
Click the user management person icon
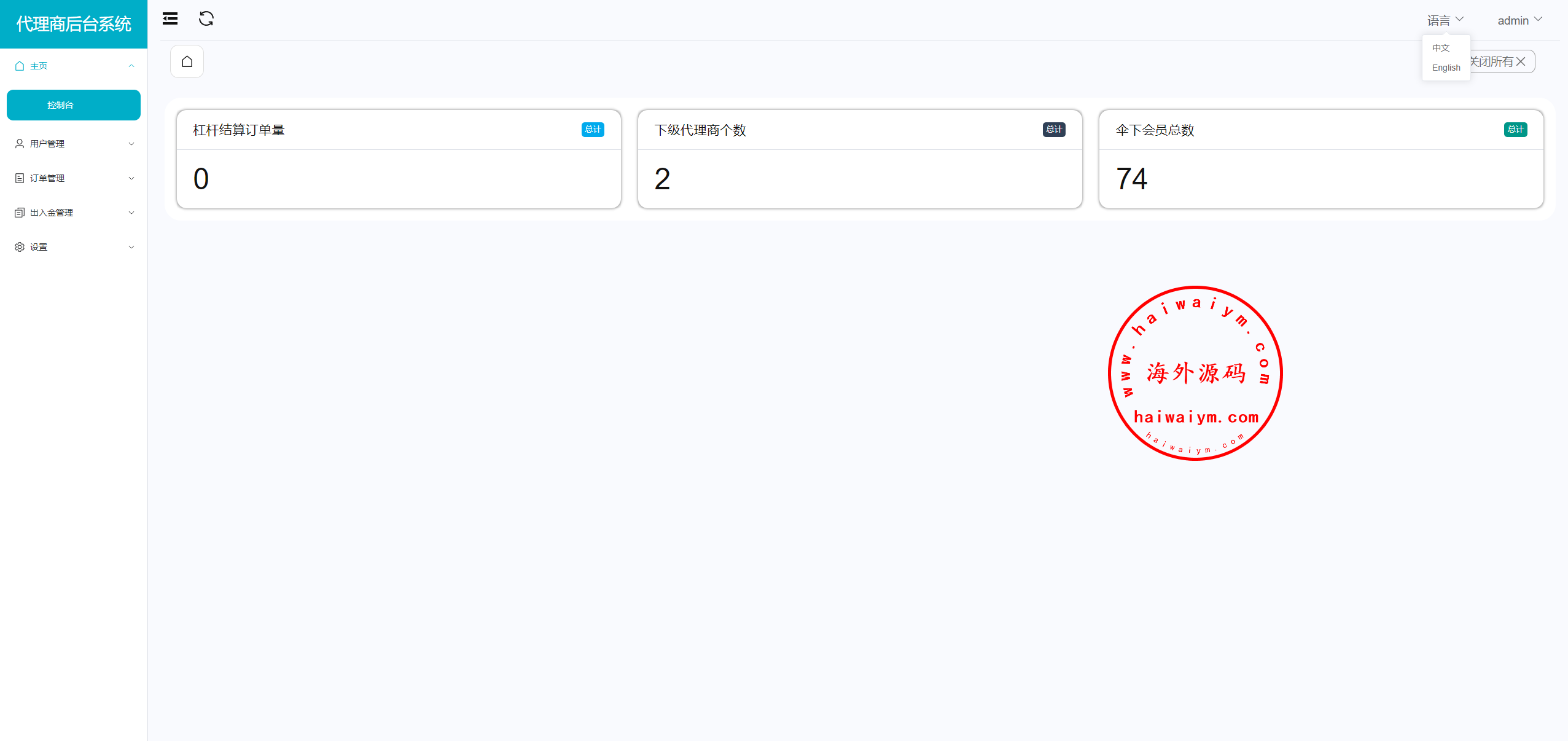pyautogui.click(x=20, y=144)
